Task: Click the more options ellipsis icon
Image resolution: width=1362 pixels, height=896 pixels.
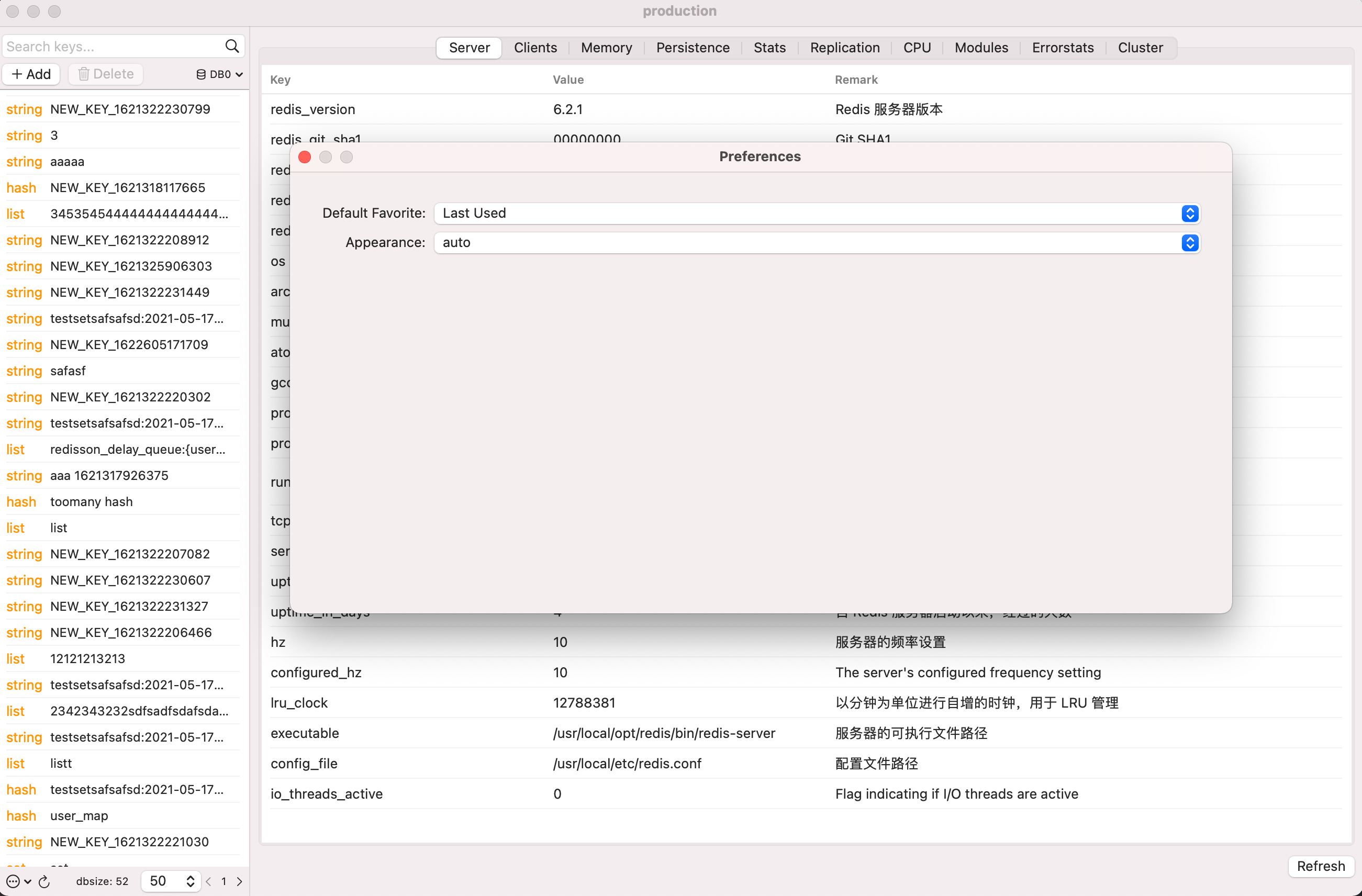Action: coord(13,881)
